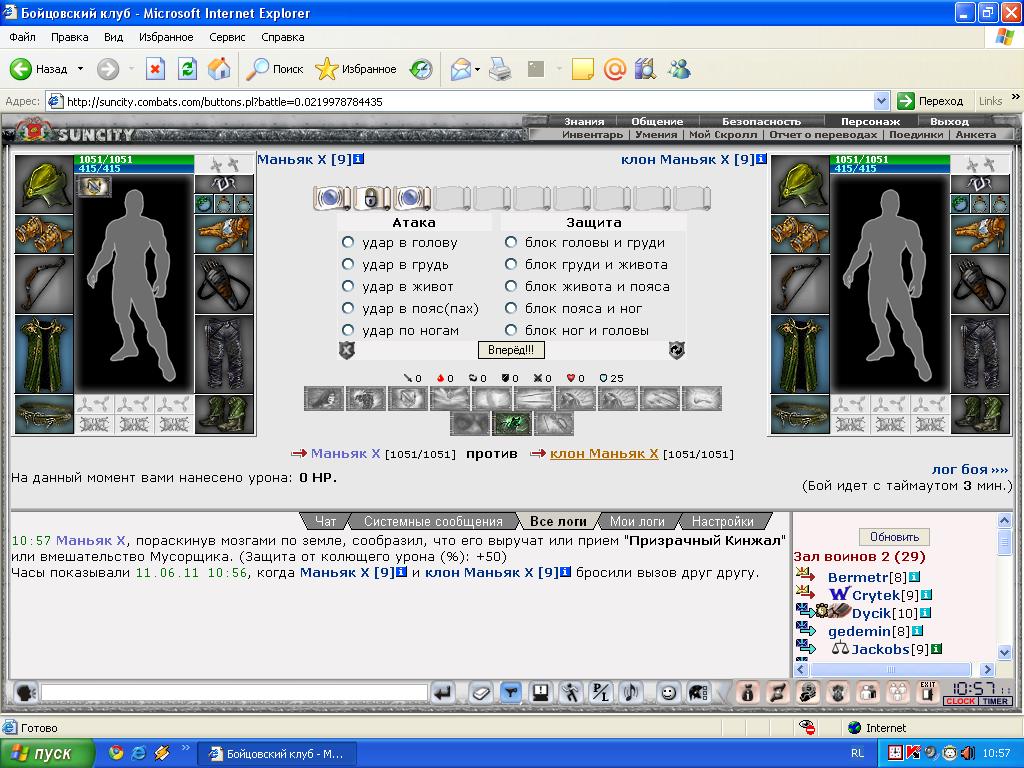
Task: Select defense 'блок груди и живота'
Action: 511,264
